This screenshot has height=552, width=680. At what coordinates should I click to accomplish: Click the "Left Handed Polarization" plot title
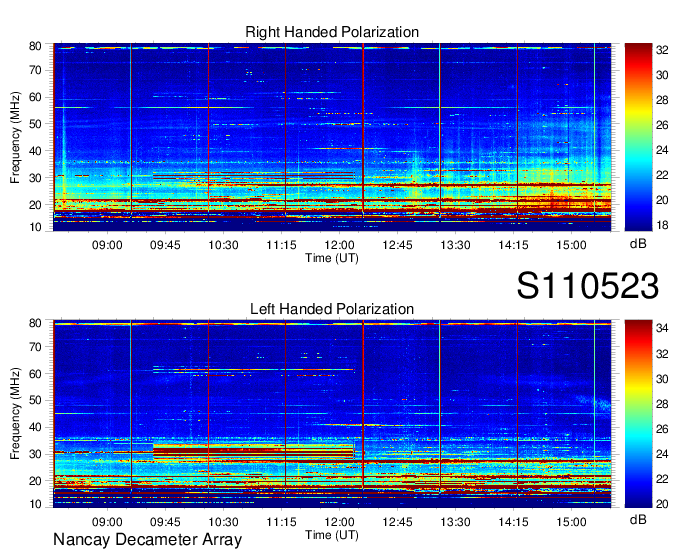(x=332, y=309)
